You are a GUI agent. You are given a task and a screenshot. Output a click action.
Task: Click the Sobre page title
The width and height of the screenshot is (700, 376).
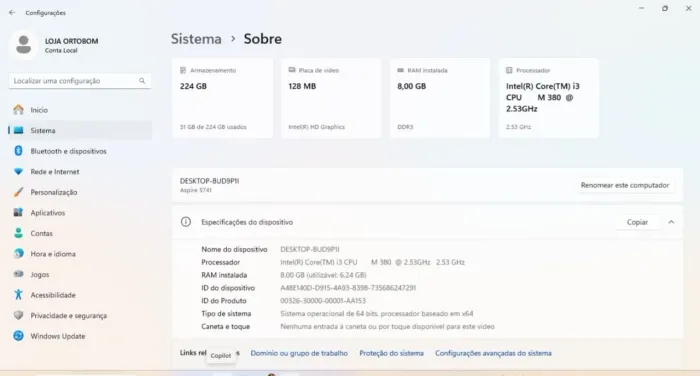pos(262,39)
